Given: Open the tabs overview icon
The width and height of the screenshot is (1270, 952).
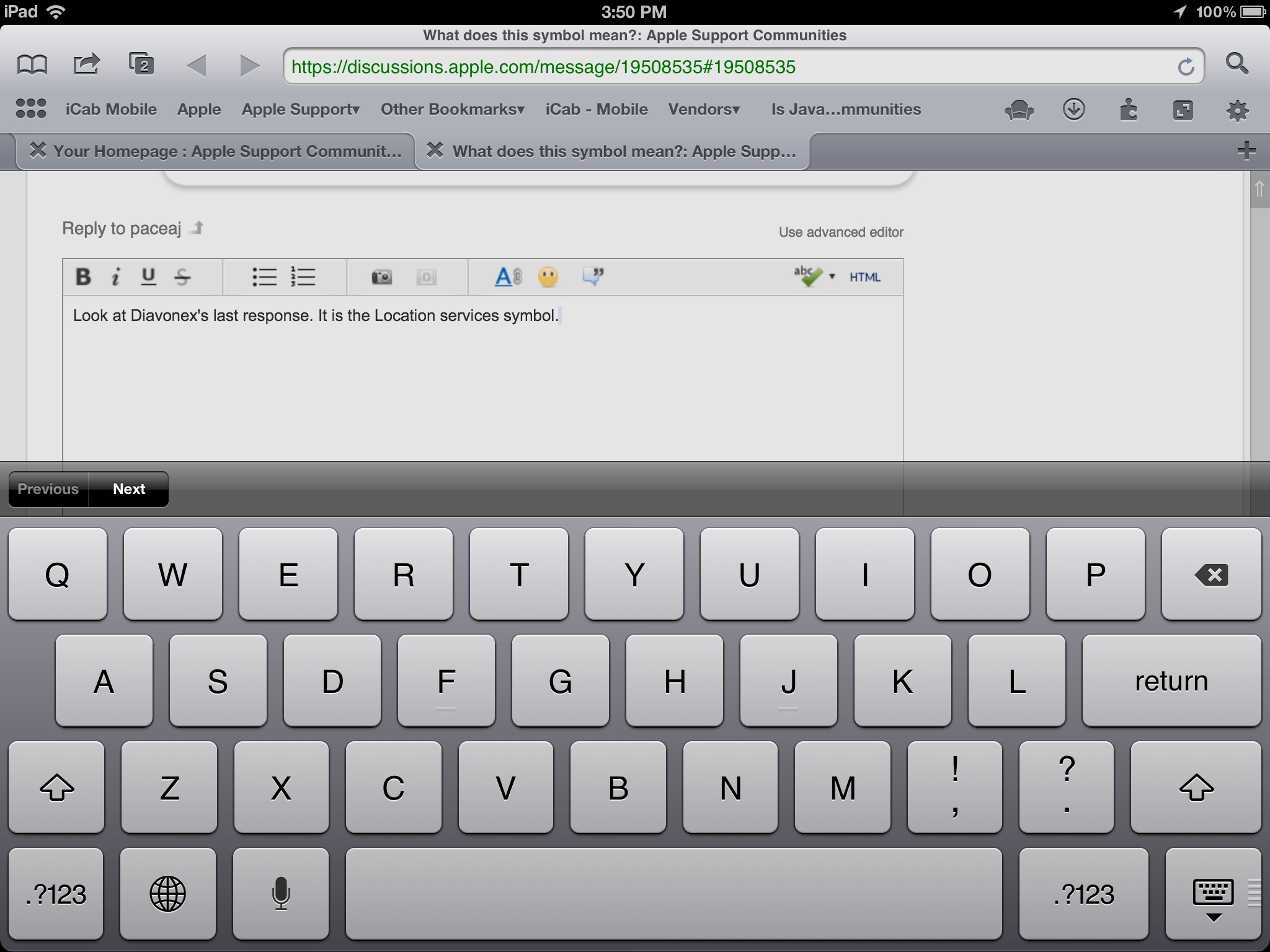Looking at the screenshot, I should click(x=141, y=64).
